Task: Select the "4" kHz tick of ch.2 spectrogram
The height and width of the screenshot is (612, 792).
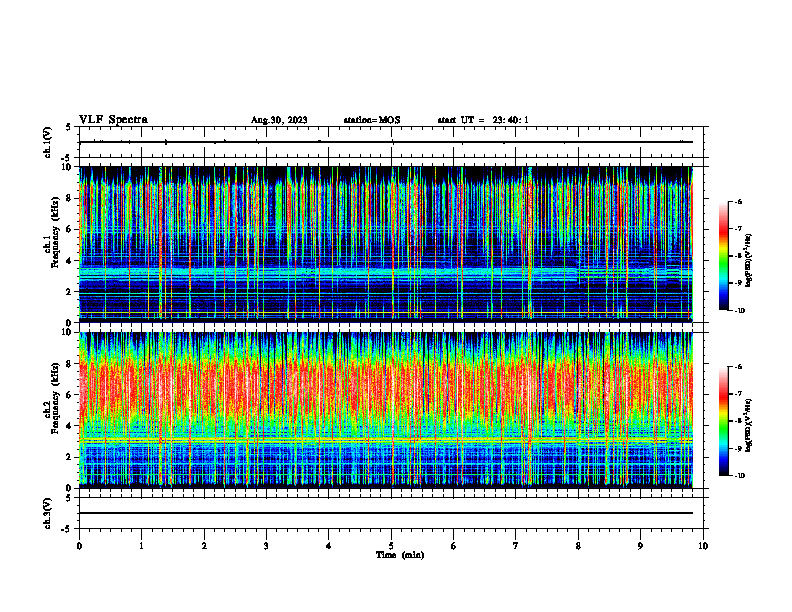Action: pyautogui.click(x=70, y=426)
